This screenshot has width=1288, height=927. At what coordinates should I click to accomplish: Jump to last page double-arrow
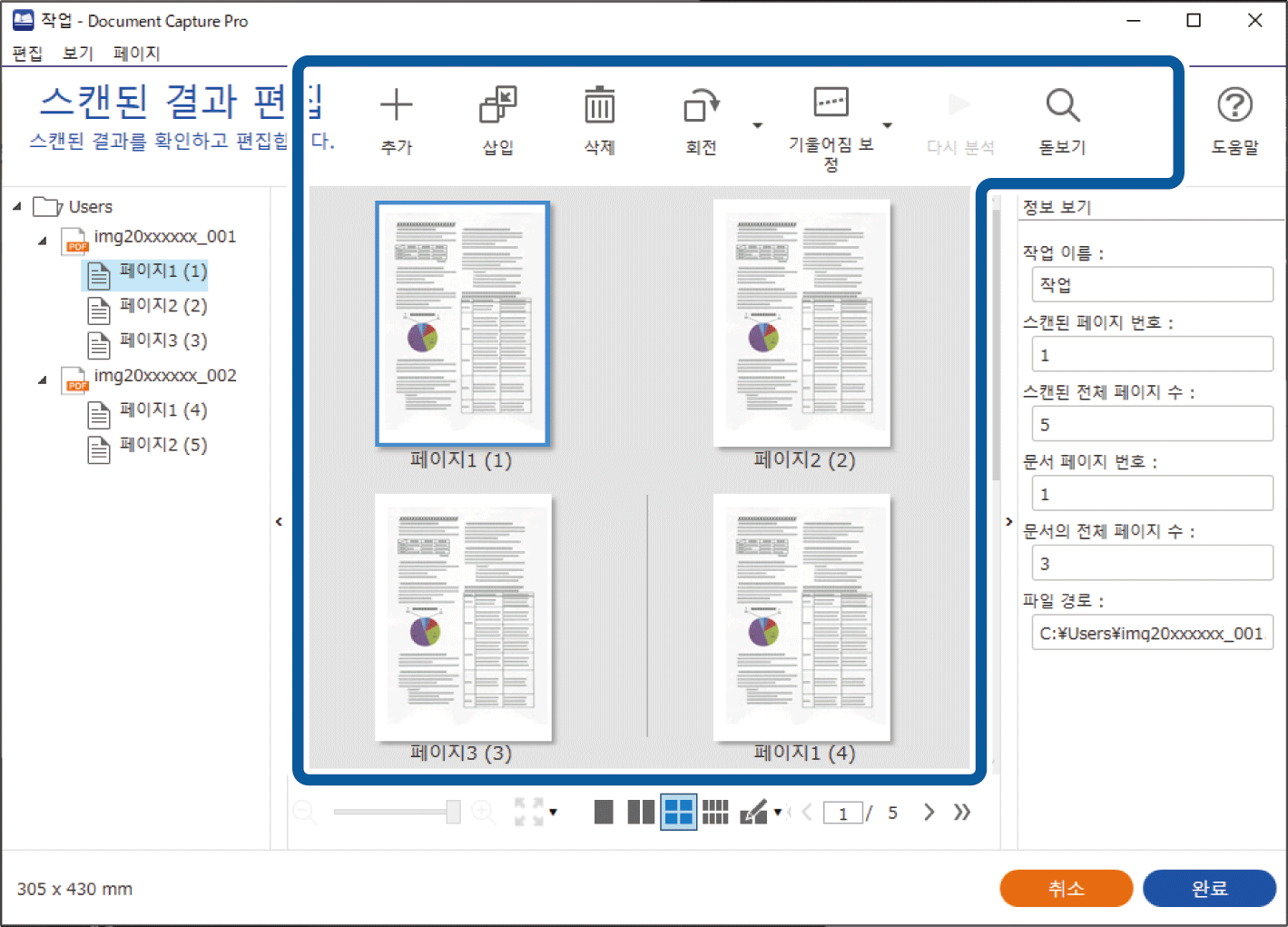click(962, 812)
